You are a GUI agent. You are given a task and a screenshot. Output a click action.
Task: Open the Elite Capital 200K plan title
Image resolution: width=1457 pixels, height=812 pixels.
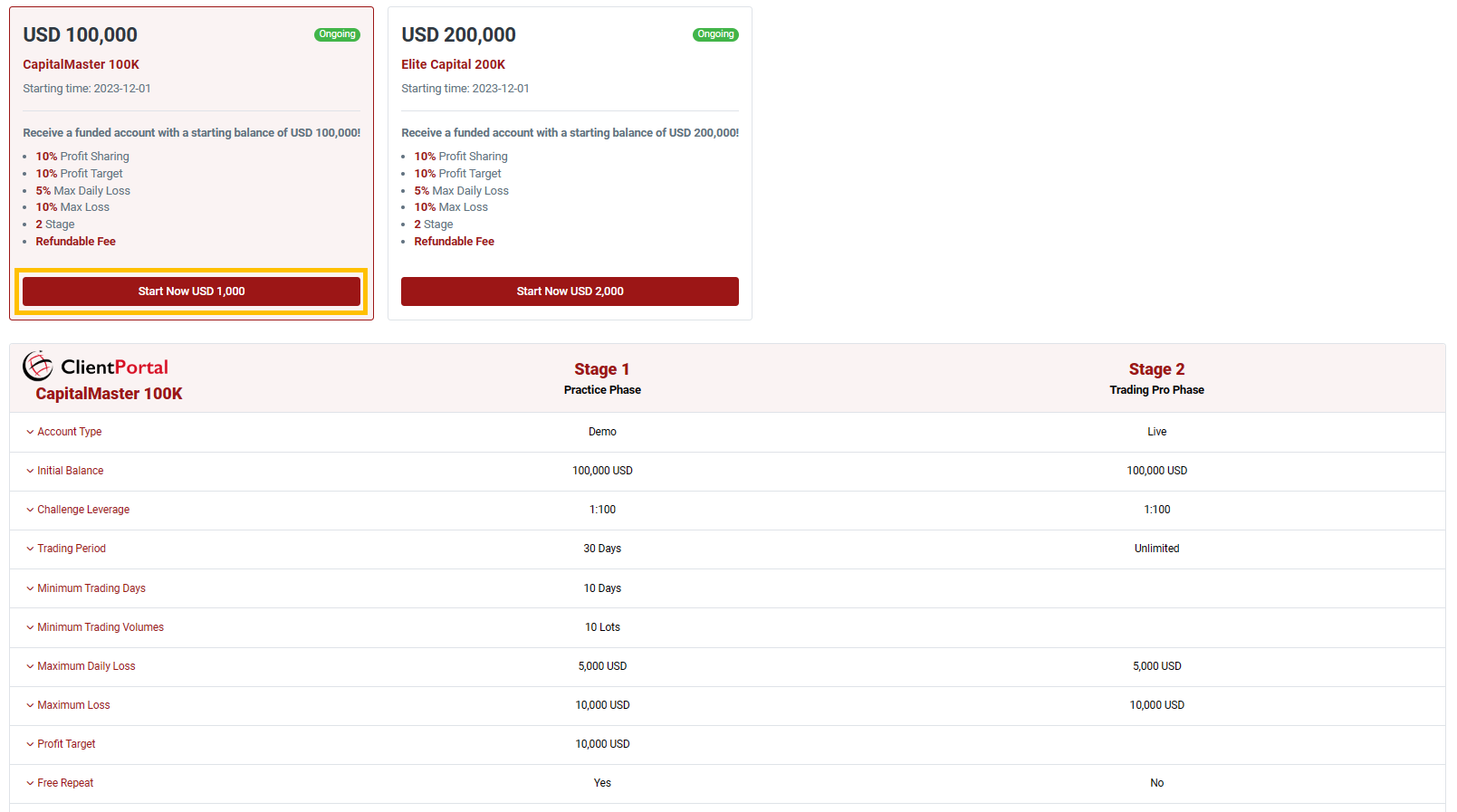point(453,64)
